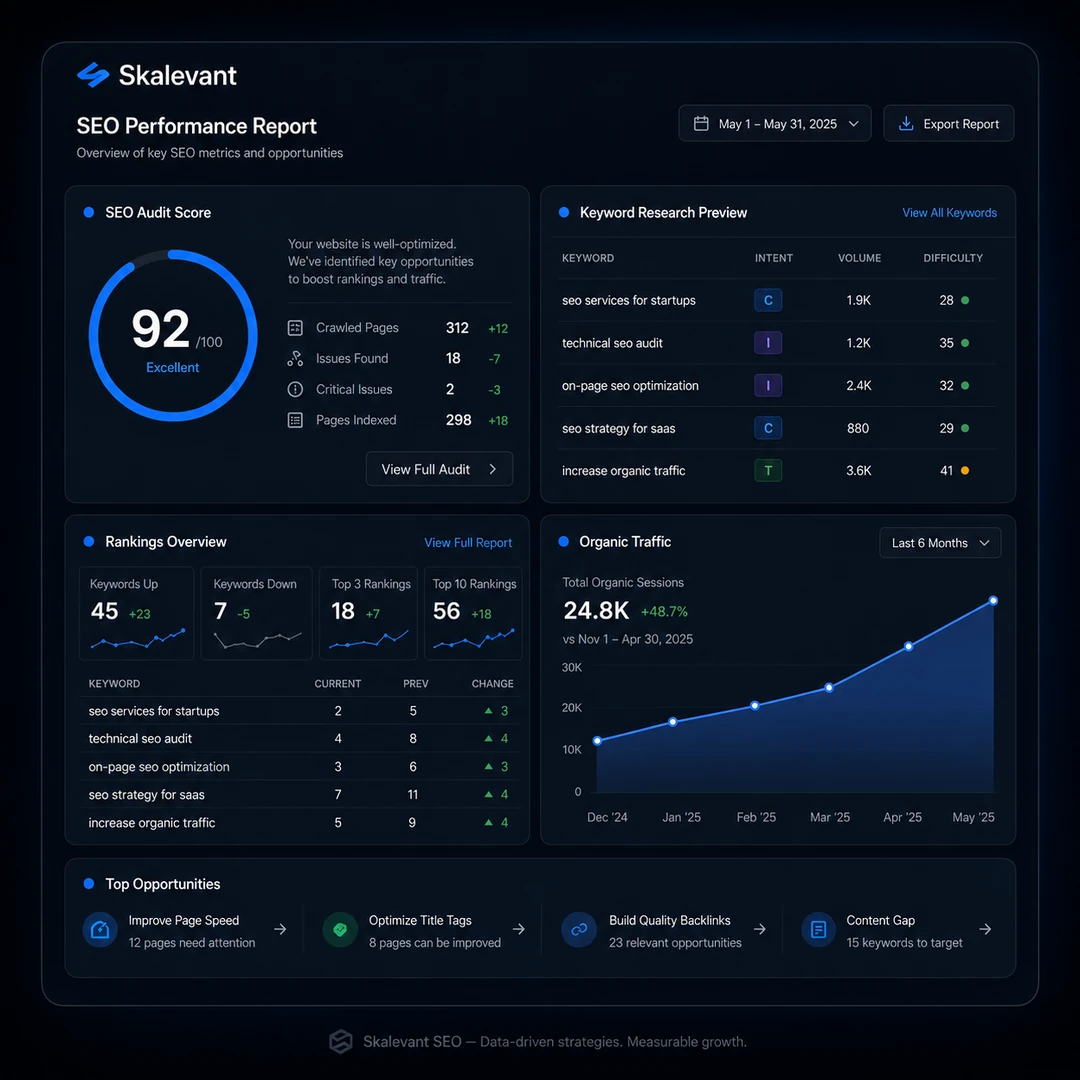Click the download icon in Export Report
The width and height of the screenshot is (1080, 1080).
tap(906, 124)
